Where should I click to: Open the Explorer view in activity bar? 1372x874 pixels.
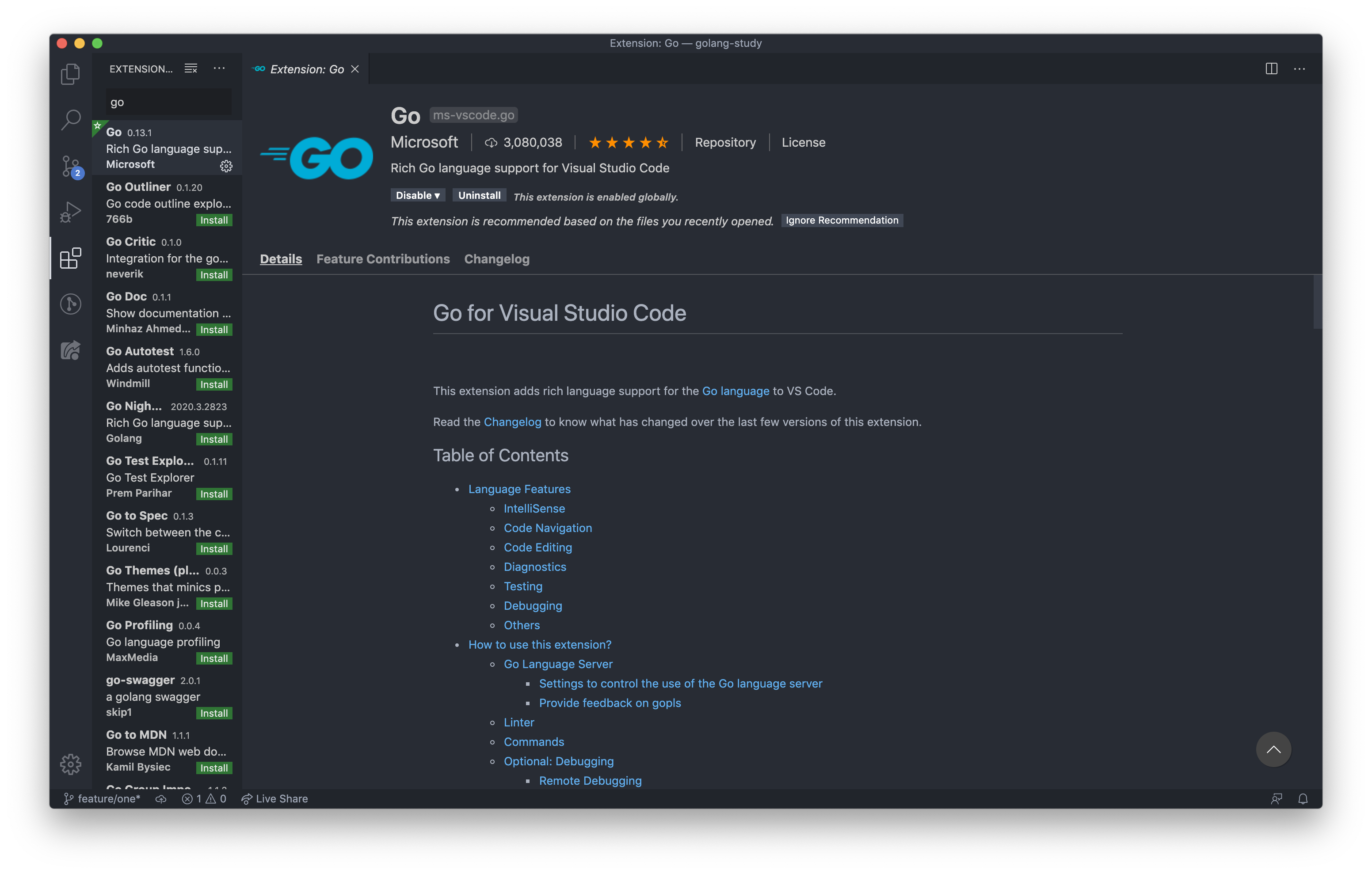[70, 74]
